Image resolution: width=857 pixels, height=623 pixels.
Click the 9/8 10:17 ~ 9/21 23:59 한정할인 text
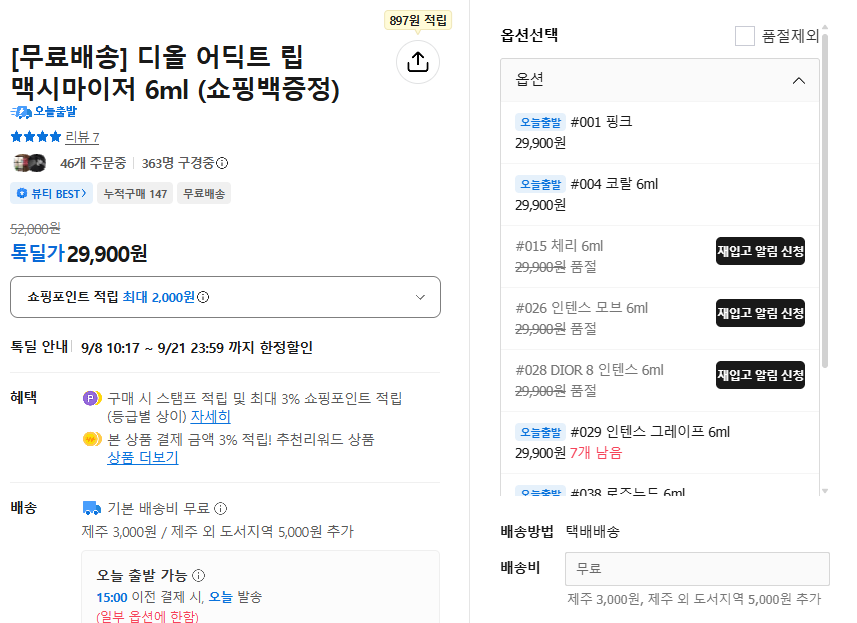pos(197,348)
